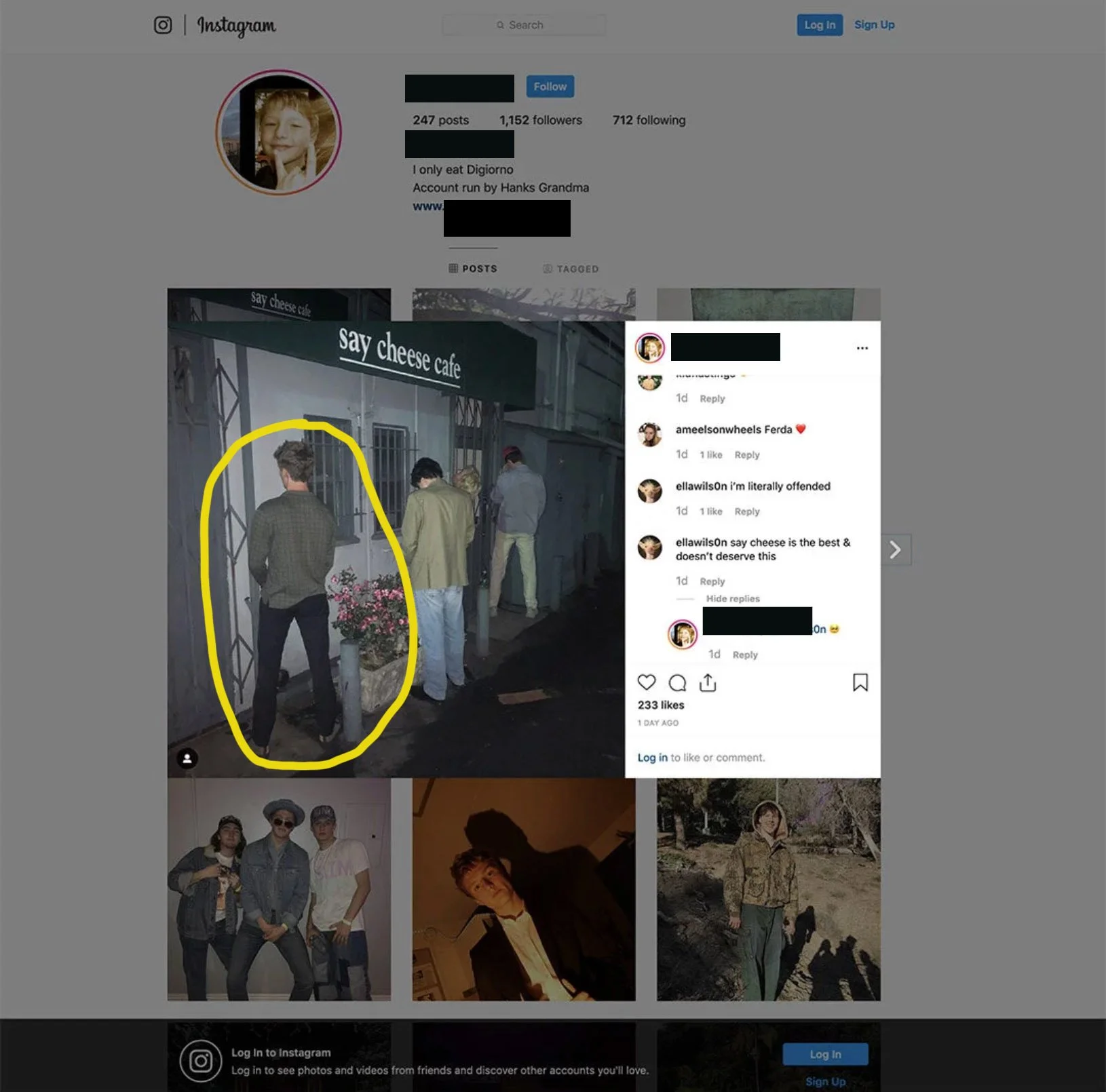The image size is (1106, 1092).
Task: Open the dimly lit portrait post thumbnail
Action: (524, 889)
